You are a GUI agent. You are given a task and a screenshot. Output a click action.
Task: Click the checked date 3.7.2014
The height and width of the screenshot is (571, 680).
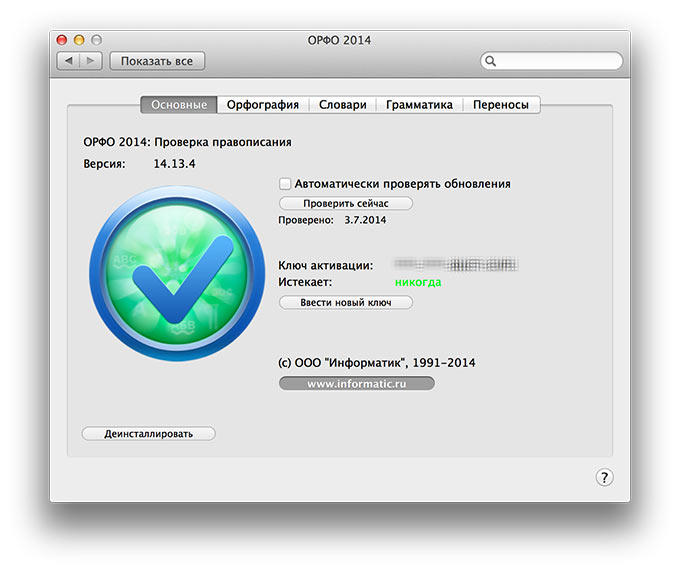[365, 220]
